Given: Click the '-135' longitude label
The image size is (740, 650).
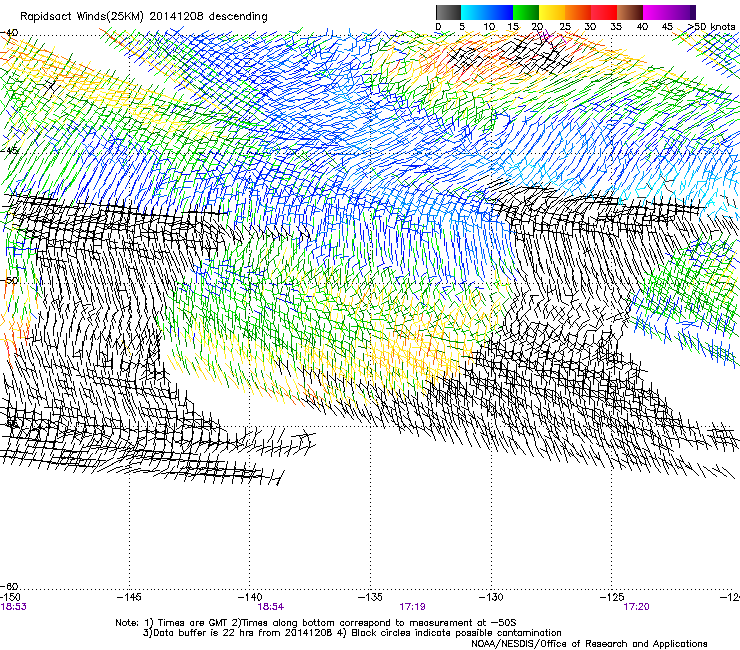Looking at the screenshot, I should point(370,597).
